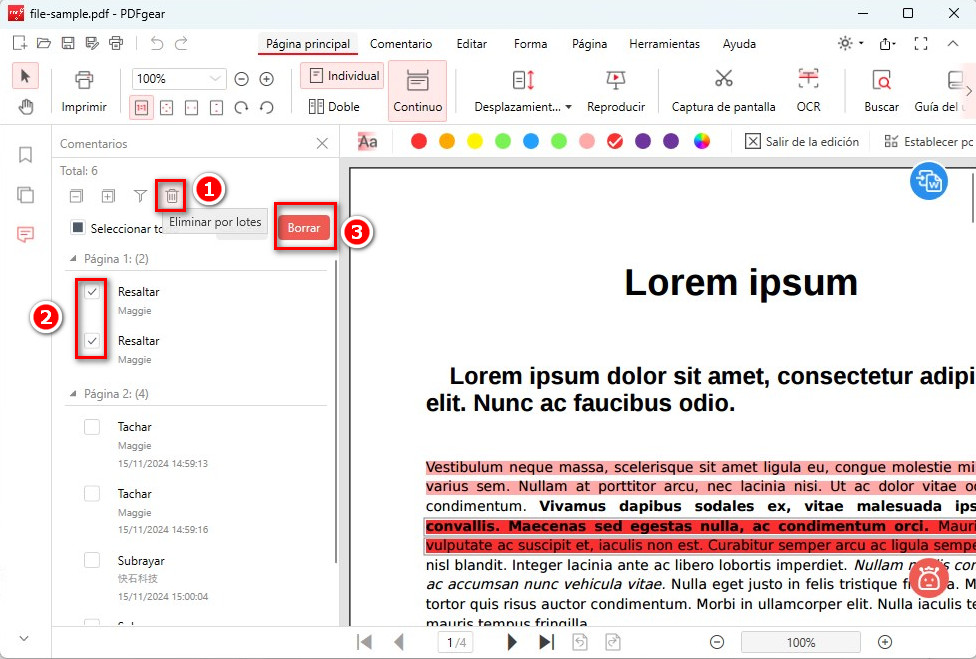Pick the yellow highlight color swatch
The width and height of the screenshot is (976, 659).
tap(473, 141)
